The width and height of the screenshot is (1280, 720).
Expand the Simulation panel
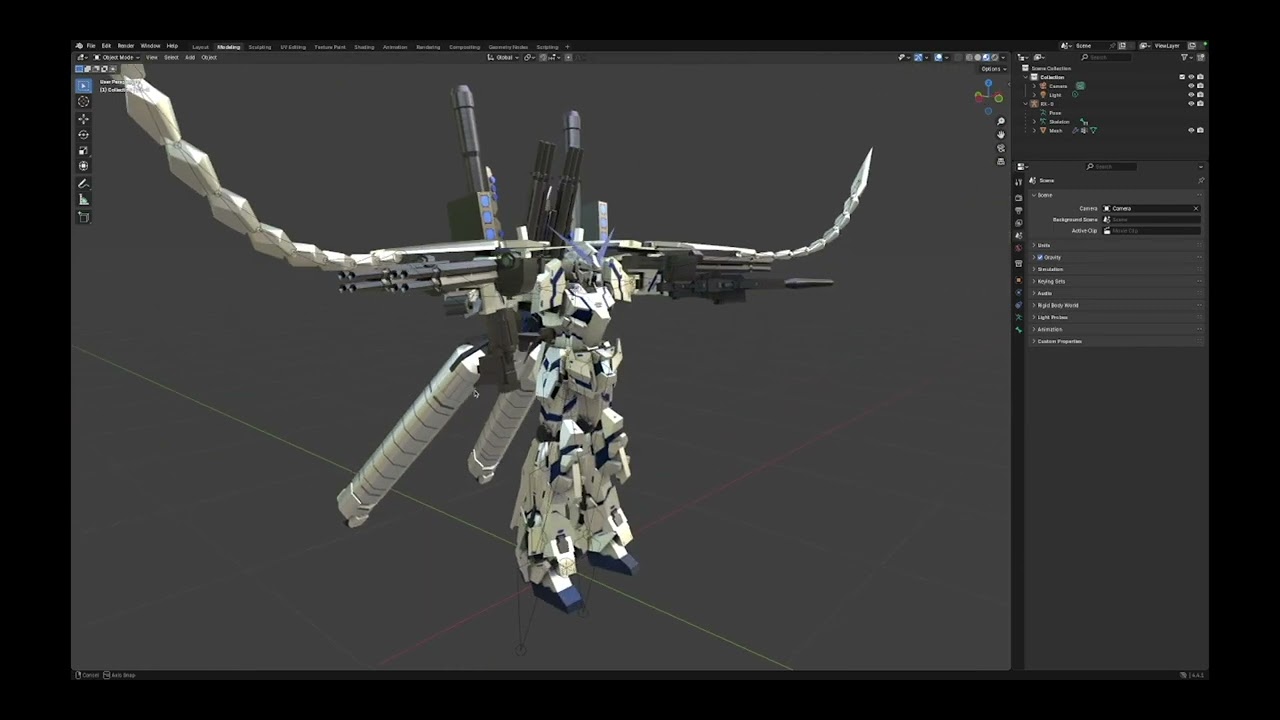(1050, 269)
